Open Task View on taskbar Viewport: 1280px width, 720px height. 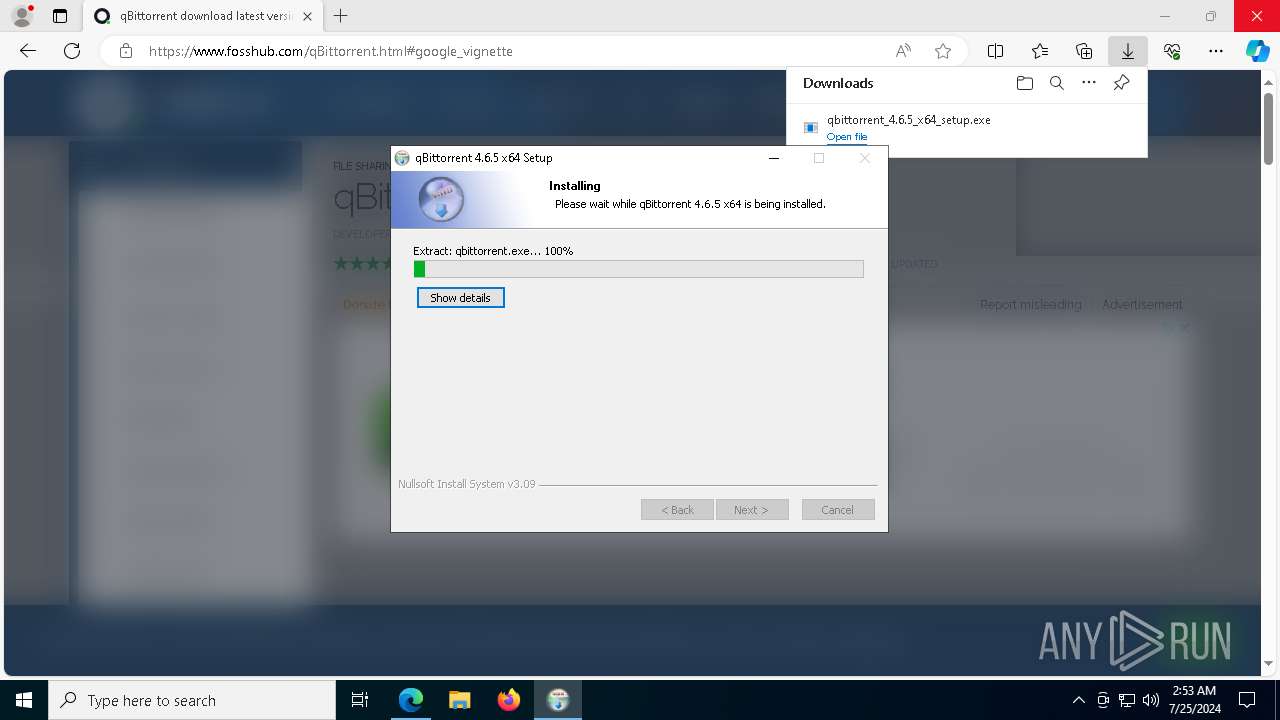[x=360, y=700]
